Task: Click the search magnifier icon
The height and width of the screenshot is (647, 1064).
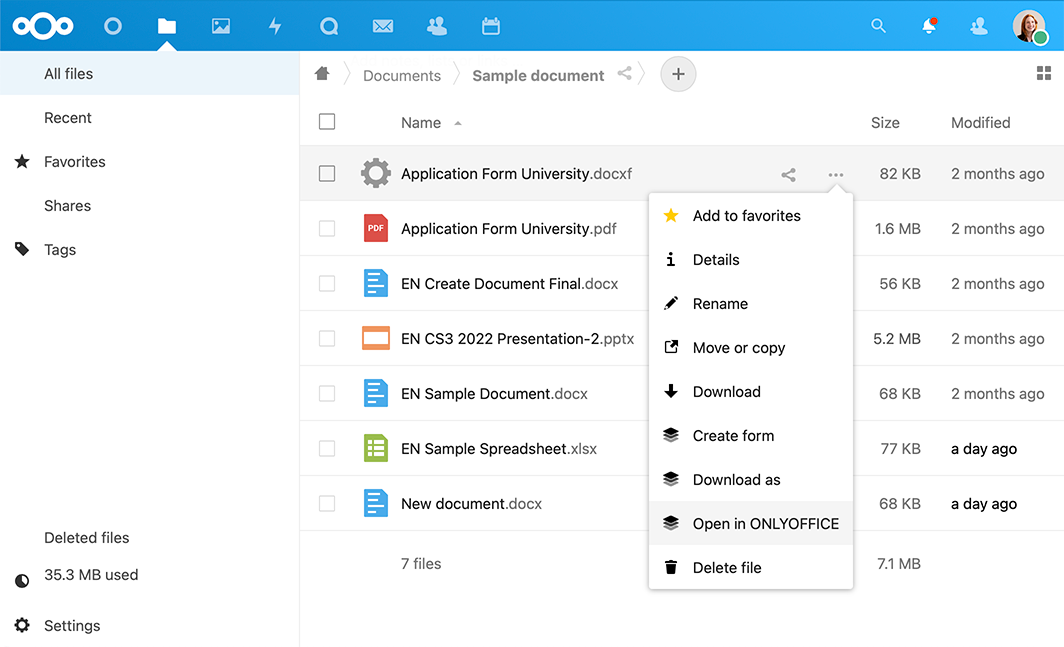Action: [878, 26]
